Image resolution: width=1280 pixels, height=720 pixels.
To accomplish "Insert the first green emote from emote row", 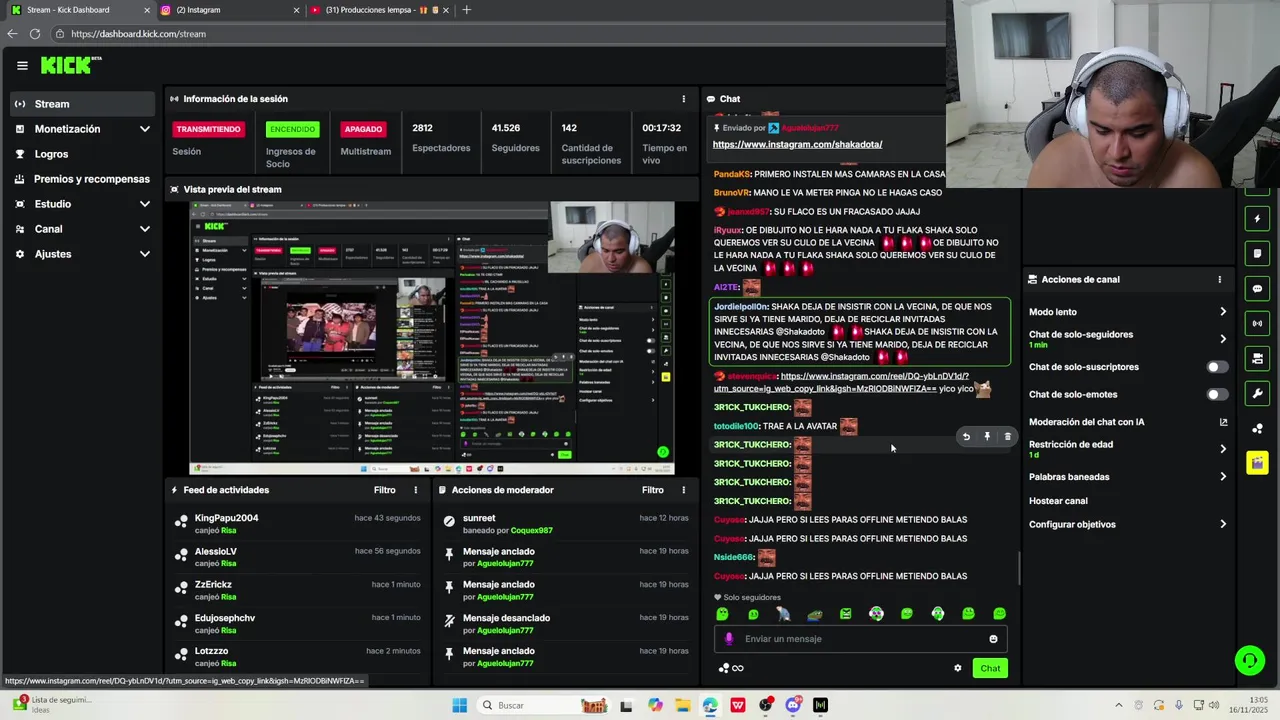I will coord(722,614).
